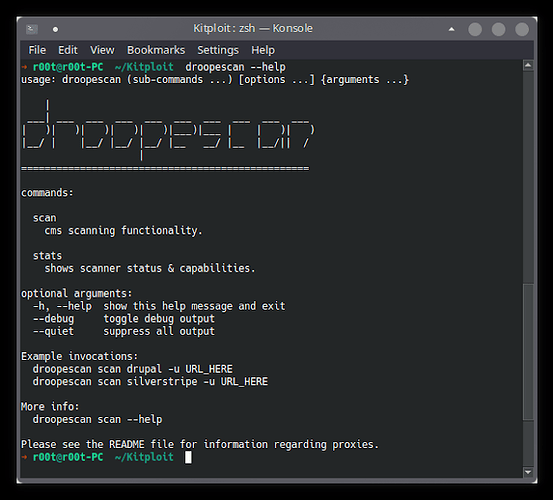Click the scrollbar track above the thumb
Image resolution: width=553 pixels, height=500 pixels.
click(528, 176)
